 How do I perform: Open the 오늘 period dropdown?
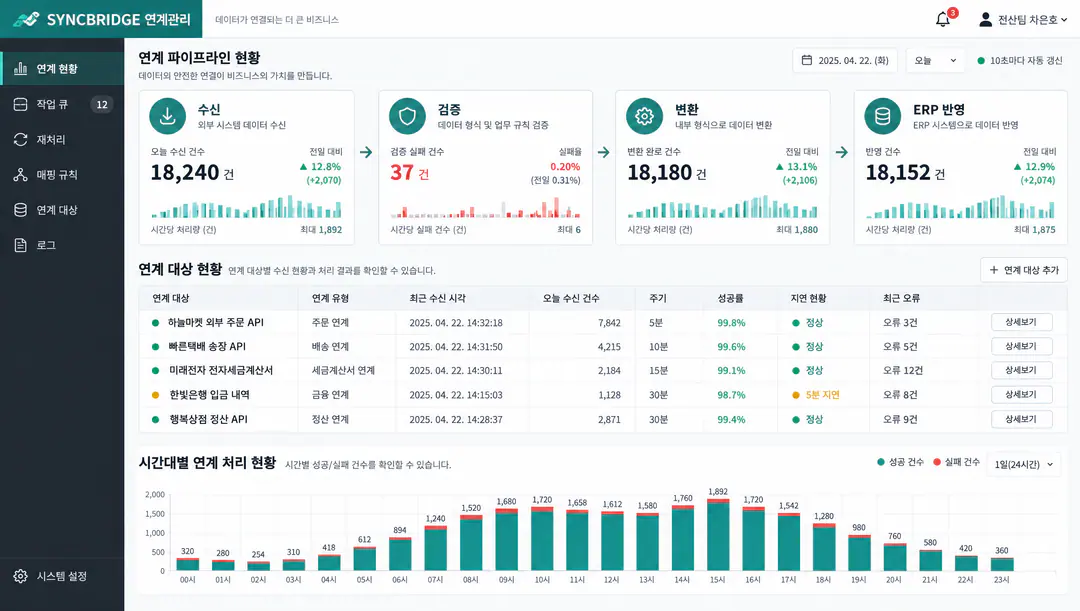point(935,61)
